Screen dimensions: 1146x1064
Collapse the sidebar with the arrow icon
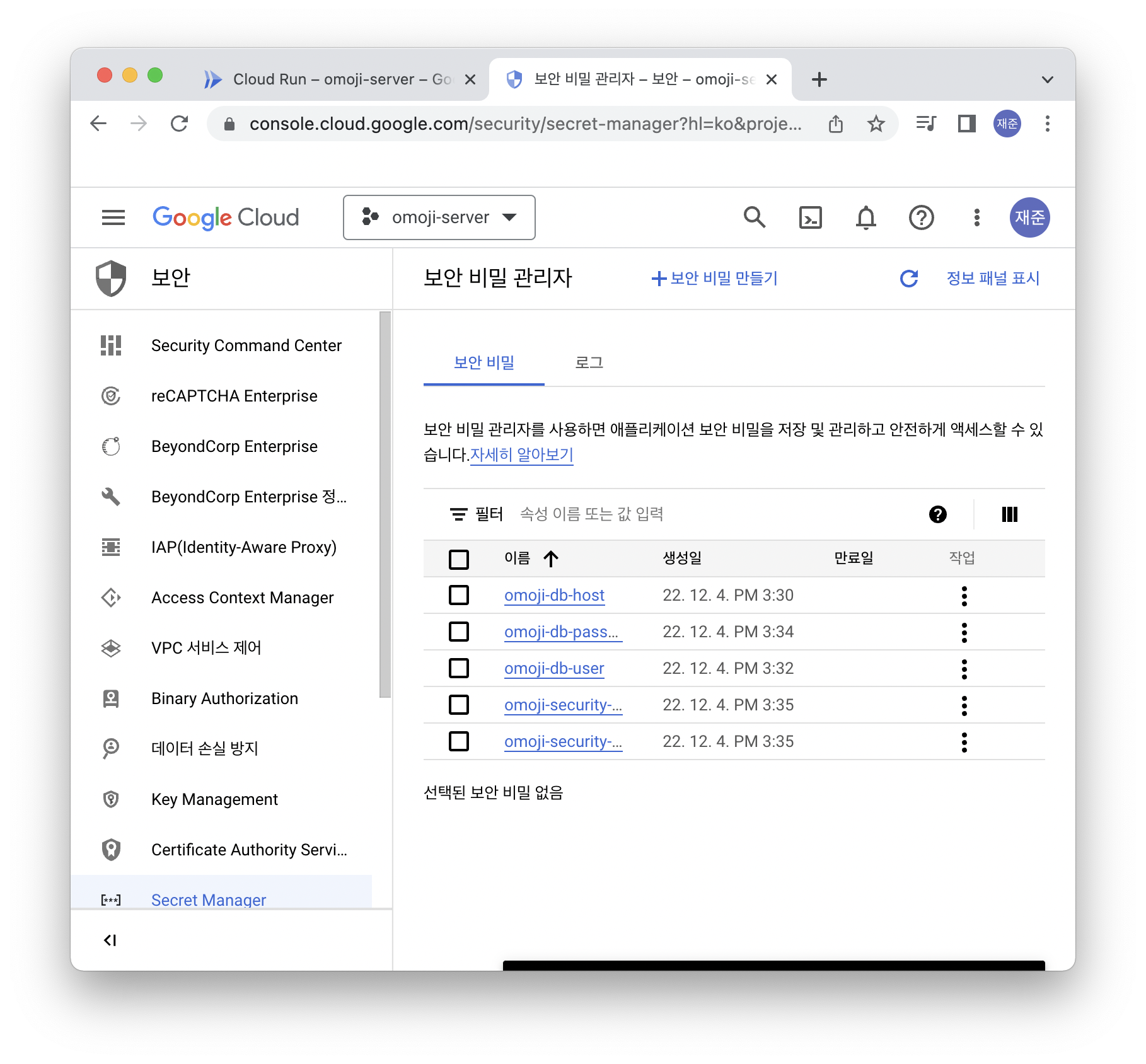[110, 940]
